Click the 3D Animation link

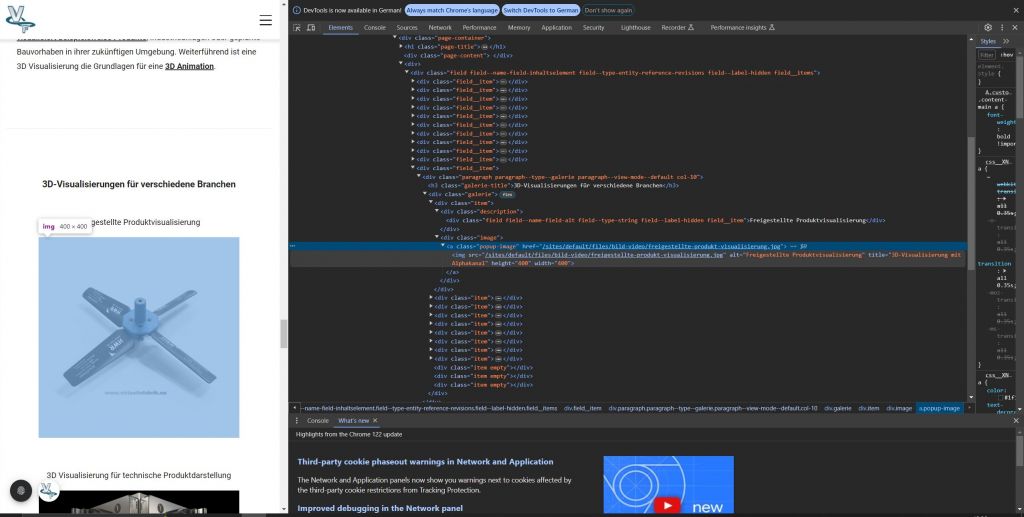click(x=189, y=66)
